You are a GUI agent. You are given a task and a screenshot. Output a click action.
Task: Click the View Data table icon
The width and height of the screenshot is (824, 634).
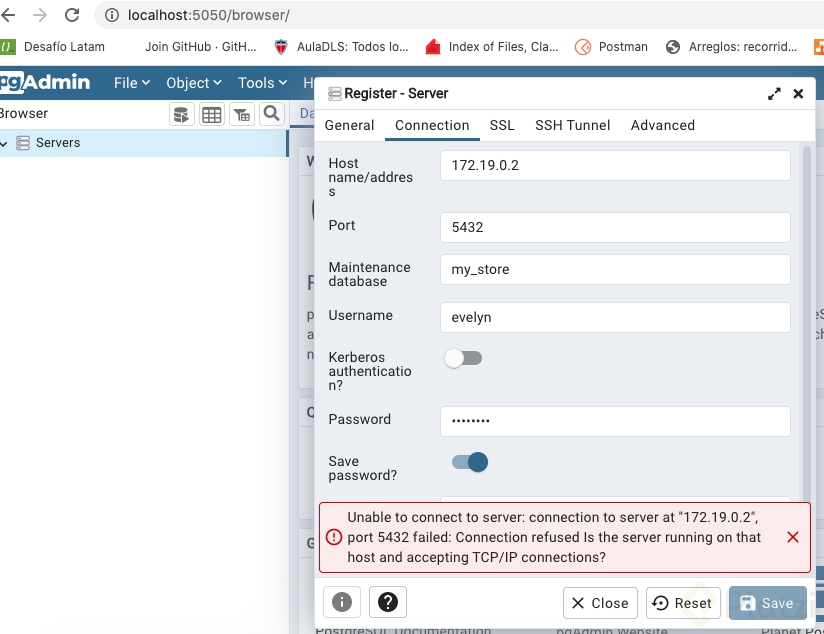click(212, 114)
